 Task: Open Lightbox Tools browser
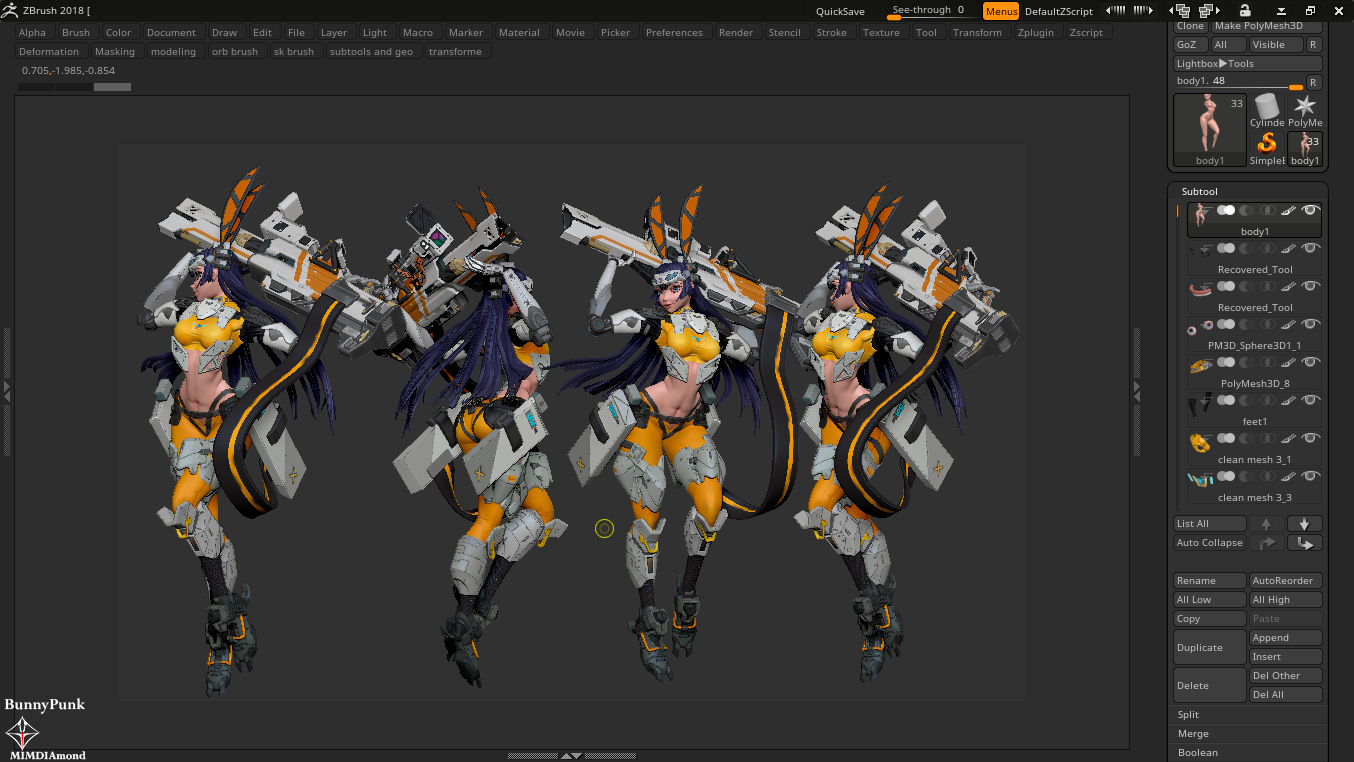(1248, 63)
